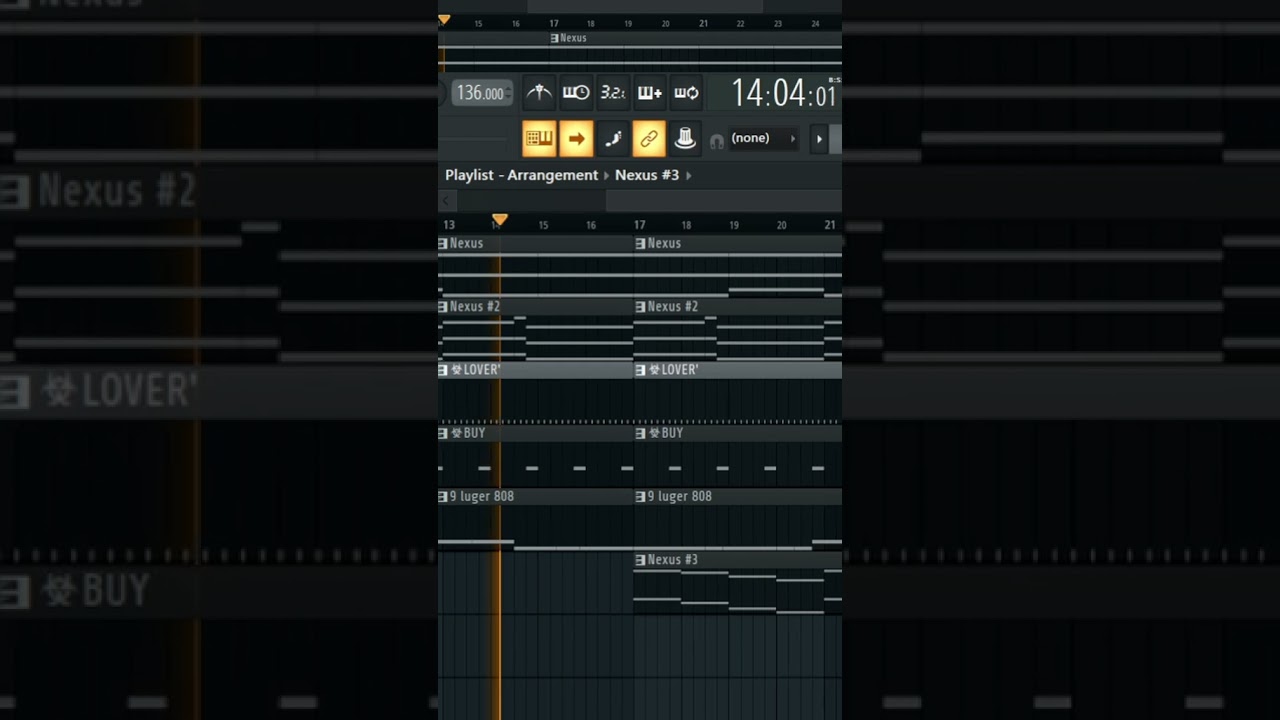1280x720 pixels.
Task: Open the (none) snap dropdown
Action: pos(764,138)
